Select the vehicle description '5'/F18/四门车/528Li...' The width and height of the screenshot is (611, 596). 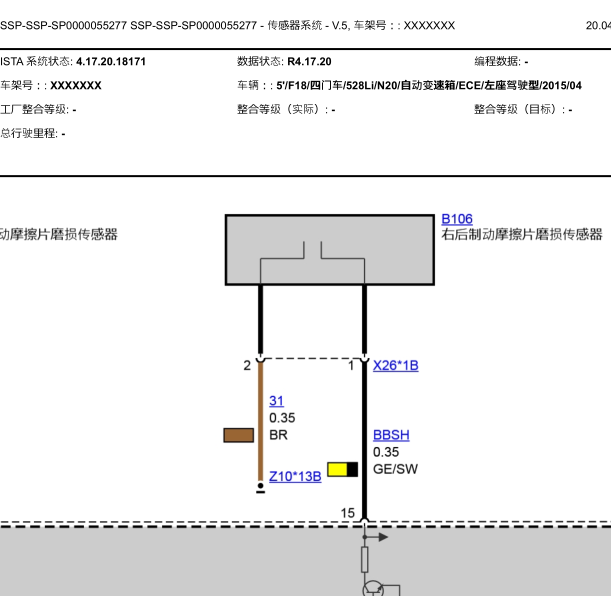pos(429,85)
